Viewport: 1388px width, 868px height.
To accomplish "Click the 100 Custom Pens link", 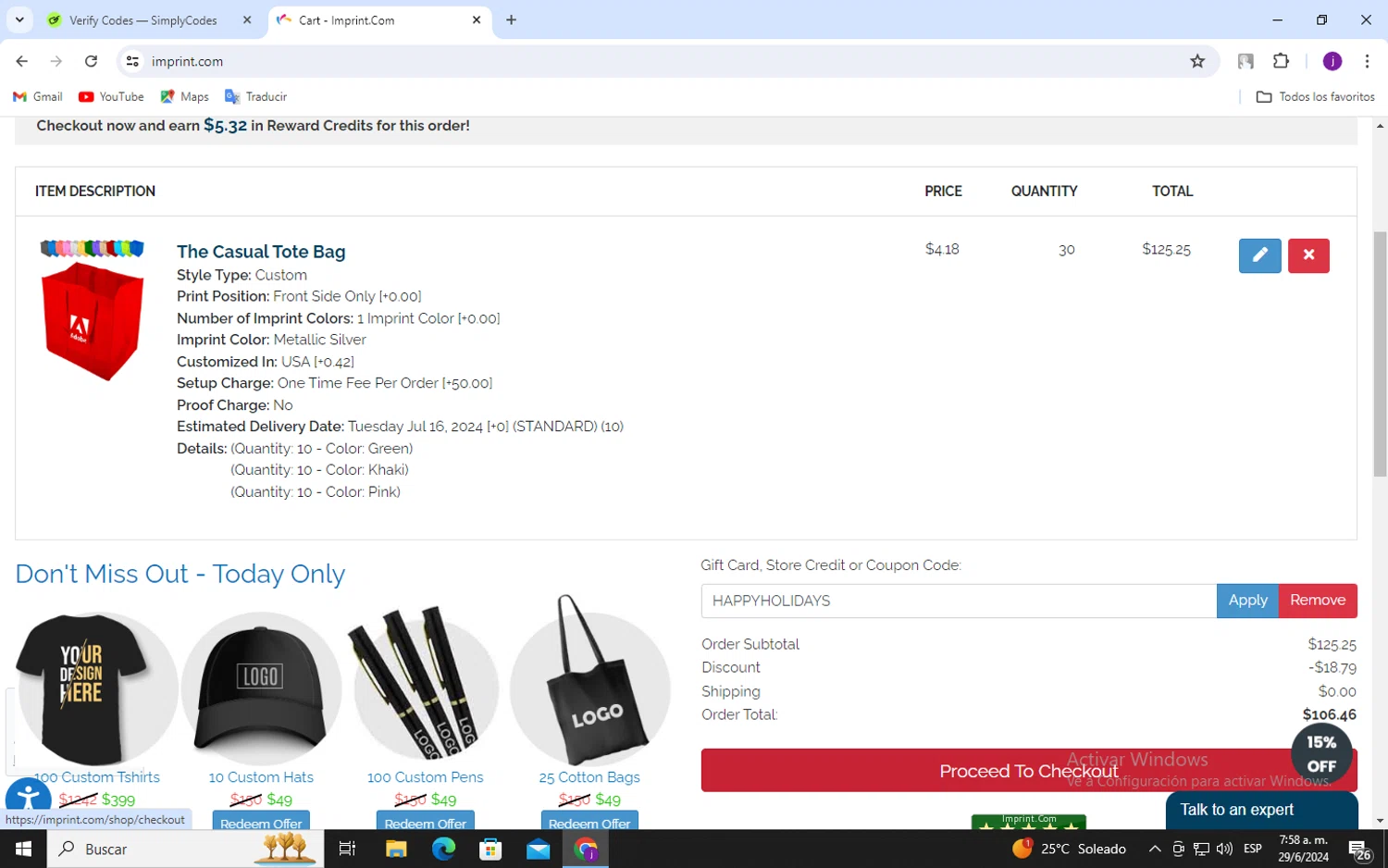I will [x=425, y=777].
